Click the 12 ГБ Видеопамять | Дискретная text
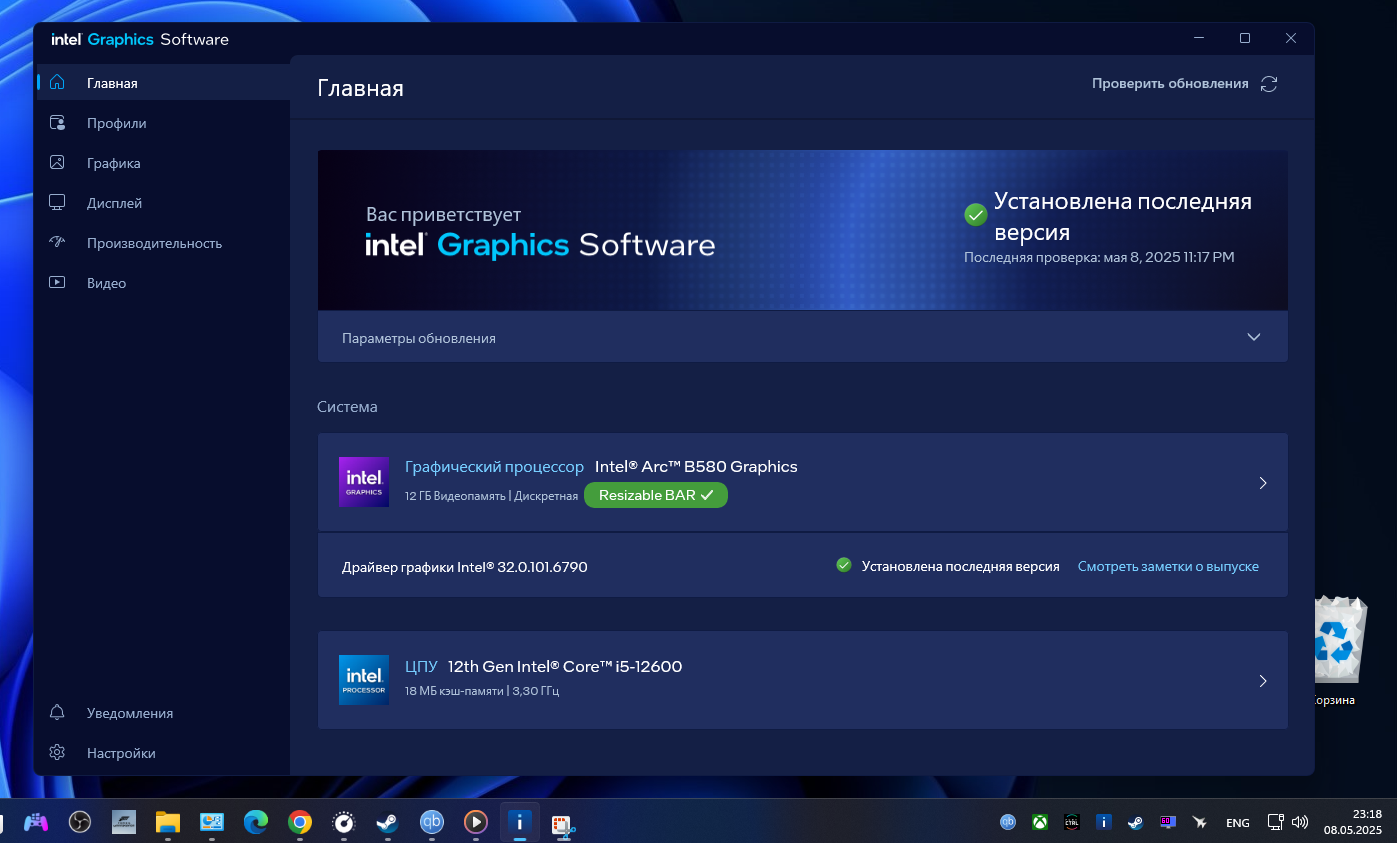Screen dimensions: 1397x843 coord(491,496)
